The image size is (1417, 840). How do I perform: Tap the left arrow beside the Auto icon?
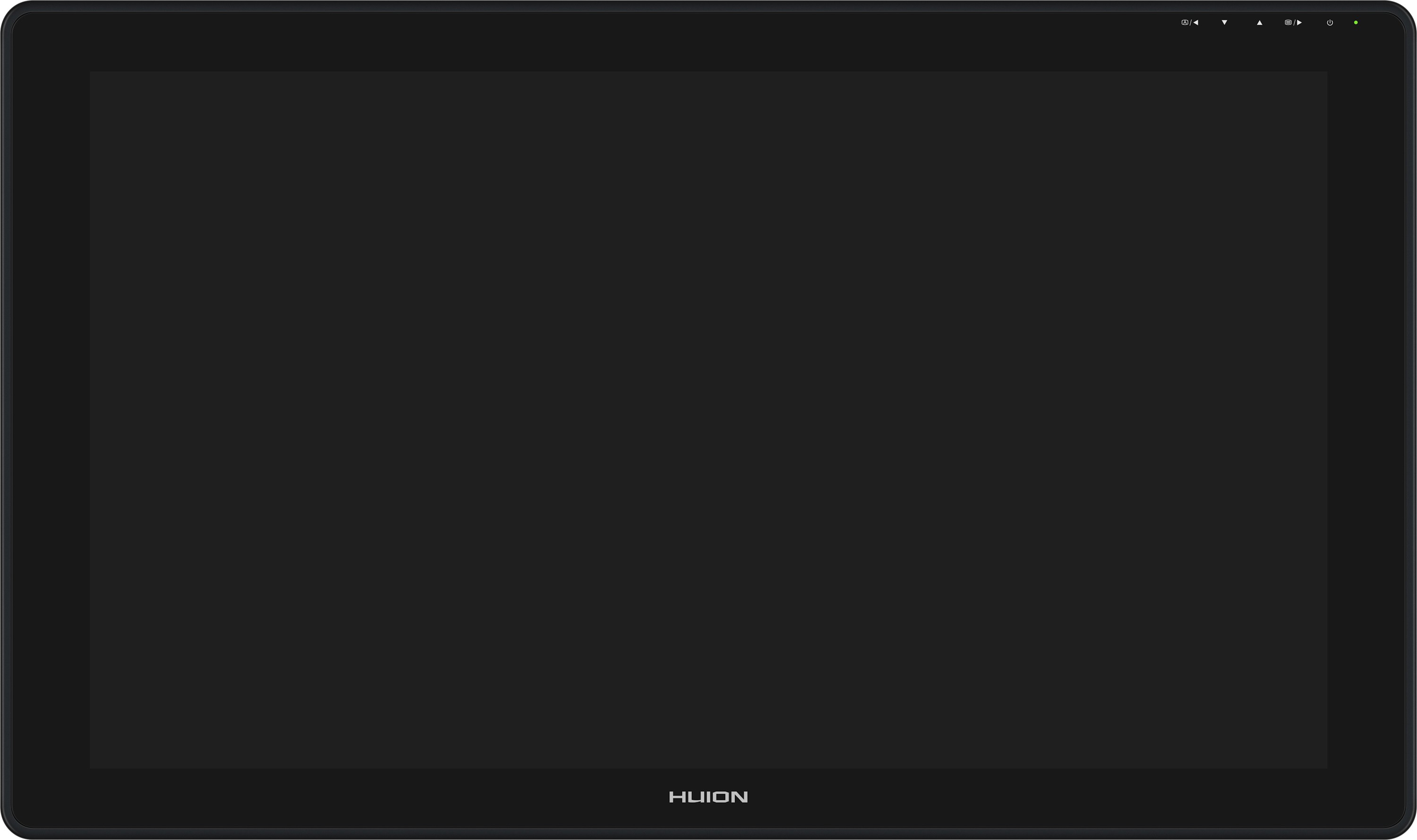click(1195, 23)
